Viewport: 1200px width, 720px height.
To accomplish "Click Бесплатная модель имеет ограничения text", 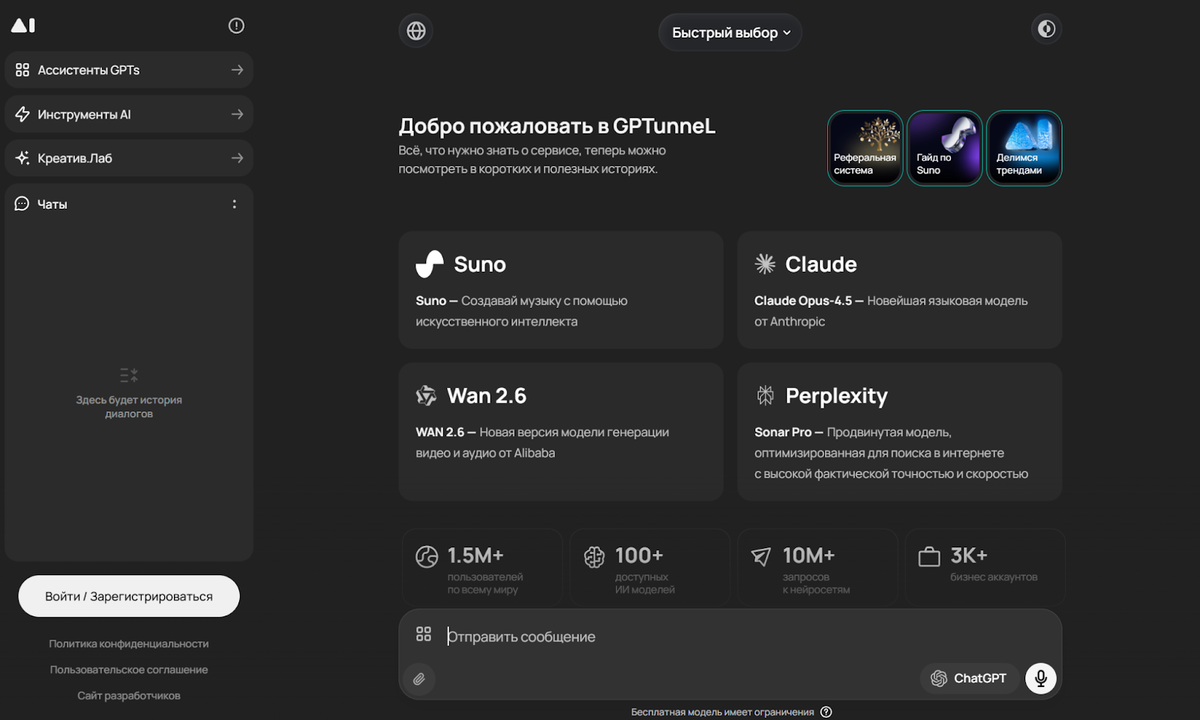I will tap(722, 712).
